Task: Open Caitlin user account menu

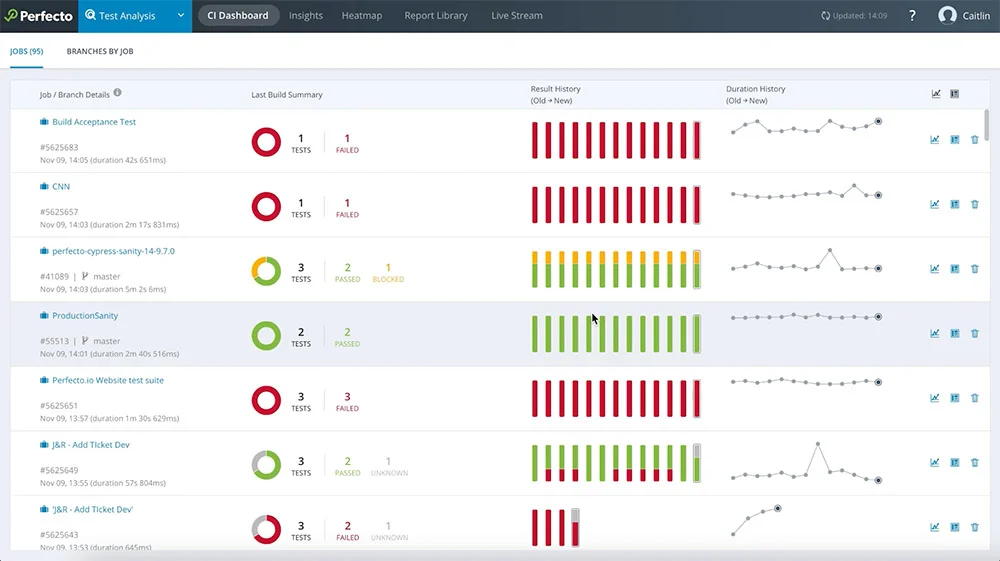Action: click(x=964, y=16)
